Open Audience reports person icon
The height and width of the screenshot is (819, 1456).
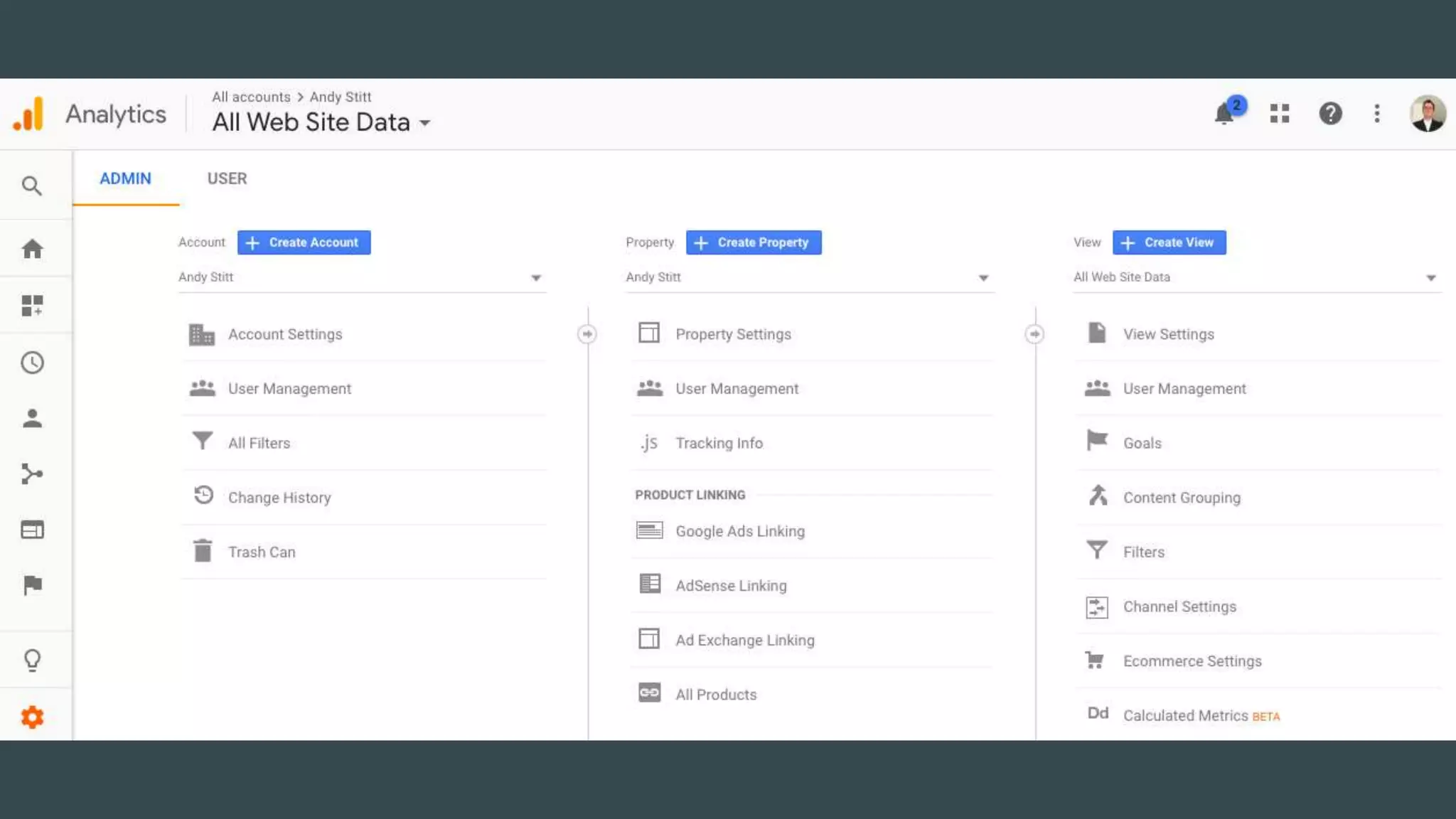32,419
